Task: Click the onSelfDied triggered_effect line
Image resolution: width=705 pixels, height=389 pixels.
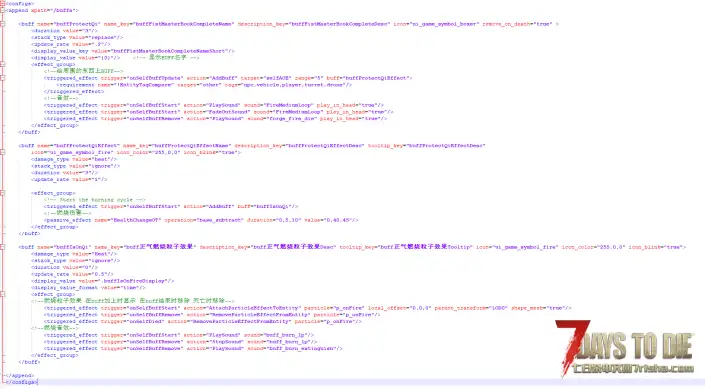Action: click(x=203, y=321)
